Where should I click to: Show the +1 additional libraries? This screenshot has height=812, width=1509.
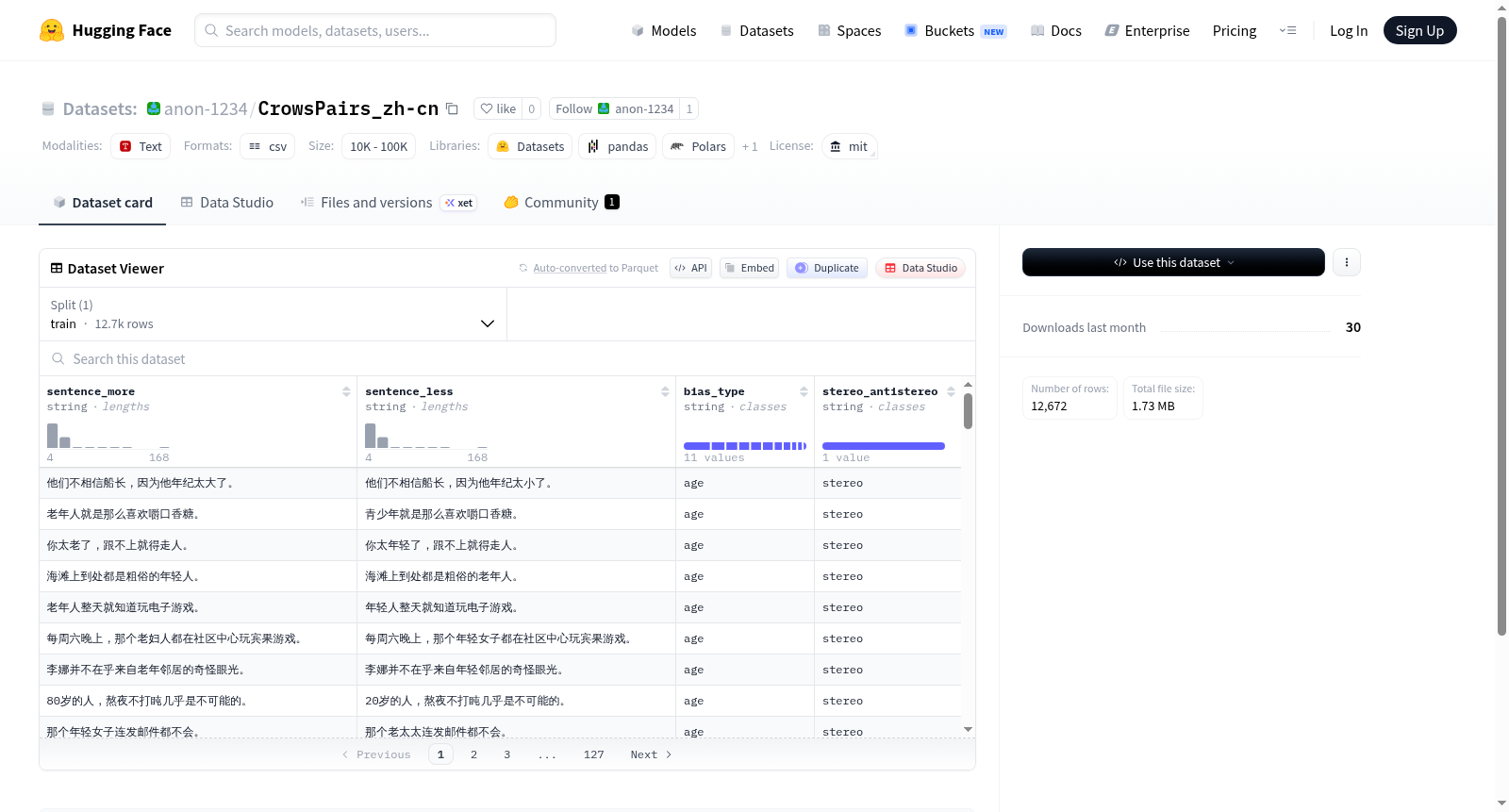coord(750,146)
